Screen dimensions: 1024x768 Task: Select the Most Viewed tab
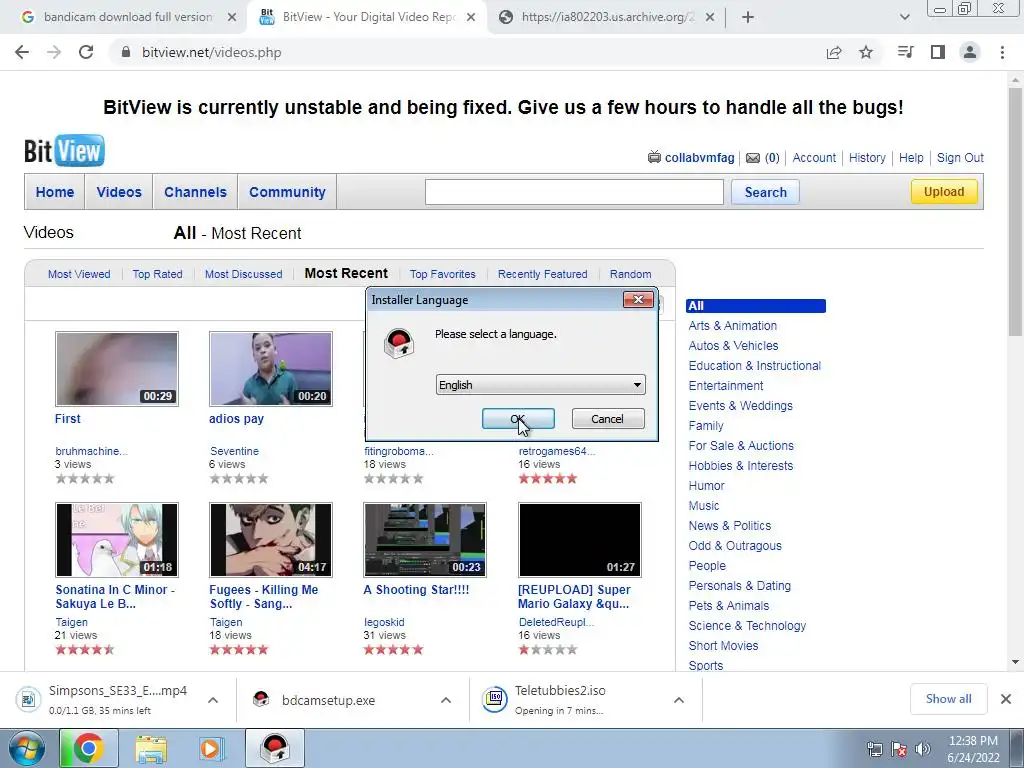79,274
